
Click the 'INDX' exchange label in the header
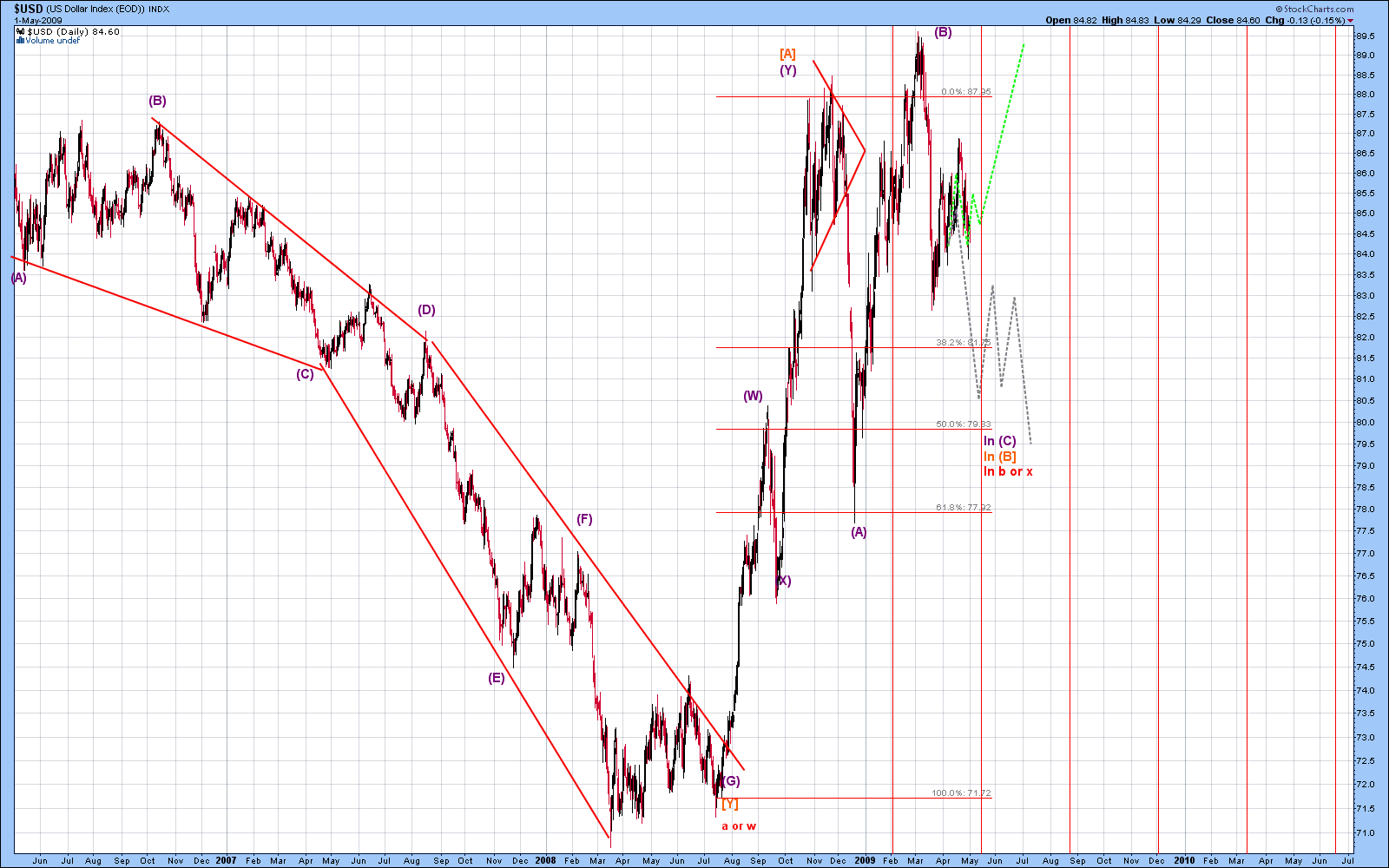[x=159, y=9]
